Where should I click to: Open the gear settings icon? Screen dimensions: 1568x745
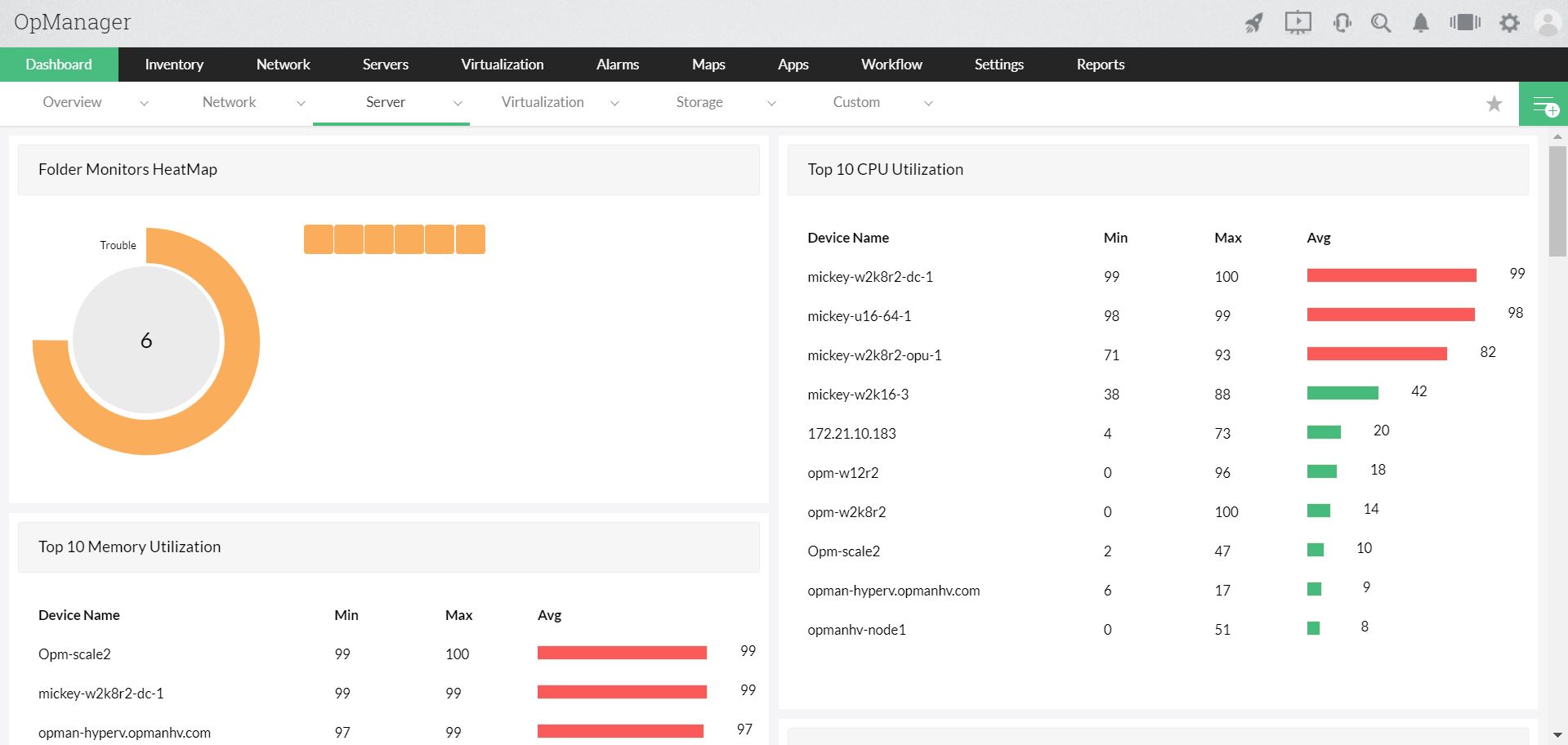point(1509,23)
